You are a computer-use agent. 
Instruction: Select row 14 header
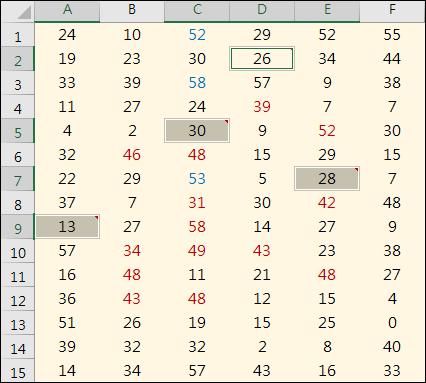[18, 347]
